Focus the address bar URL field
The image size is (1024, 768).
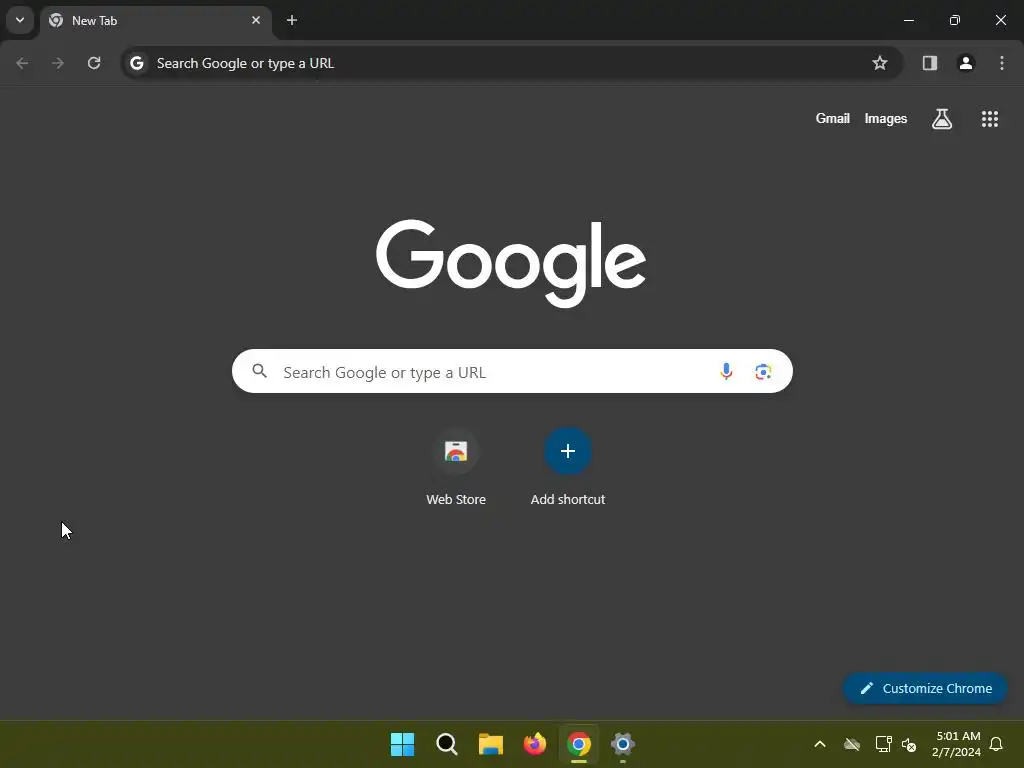[x=512, y=63]
